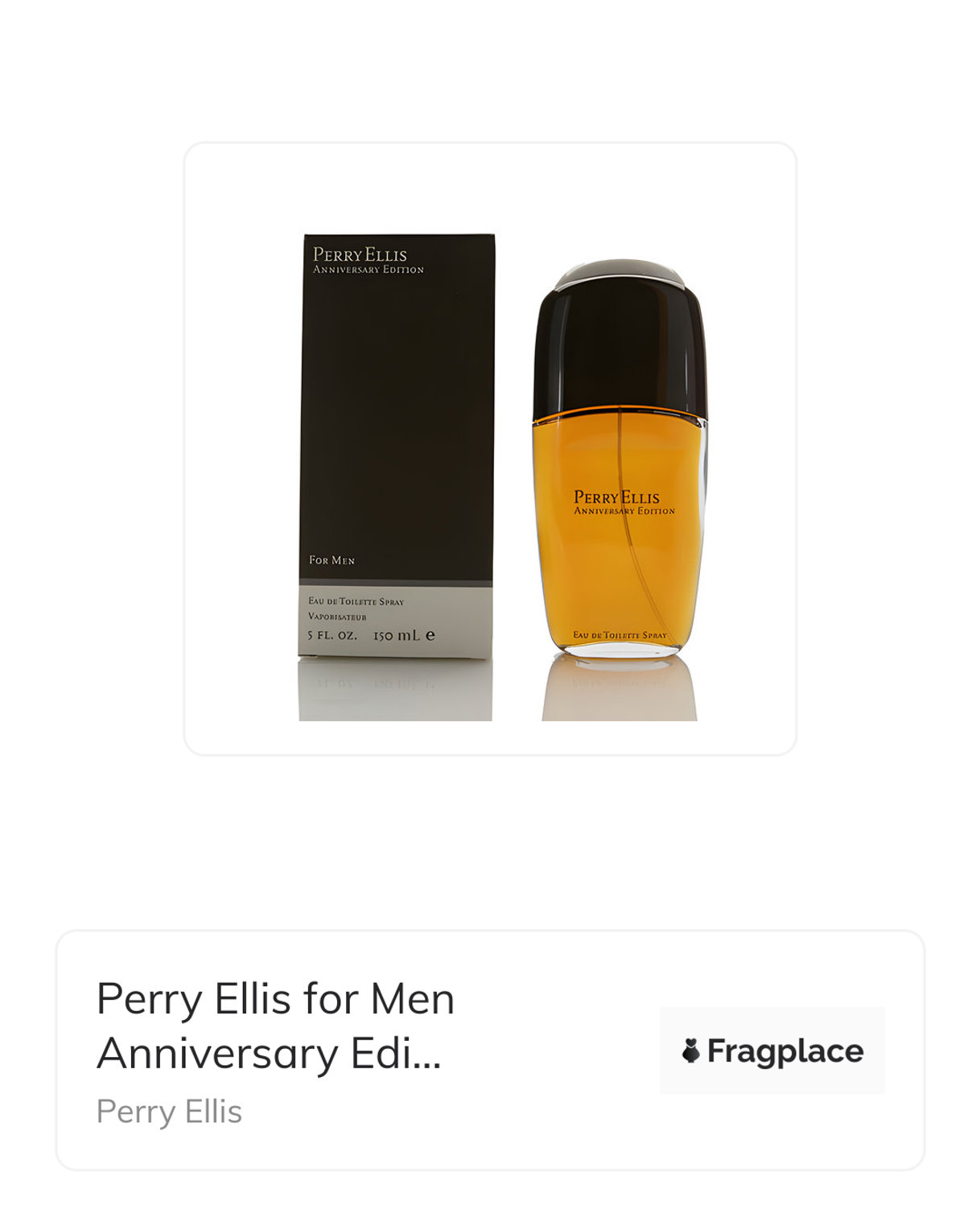Click the For Men label on box
Screen dimensions: 980x1226
tap(331, 560)
